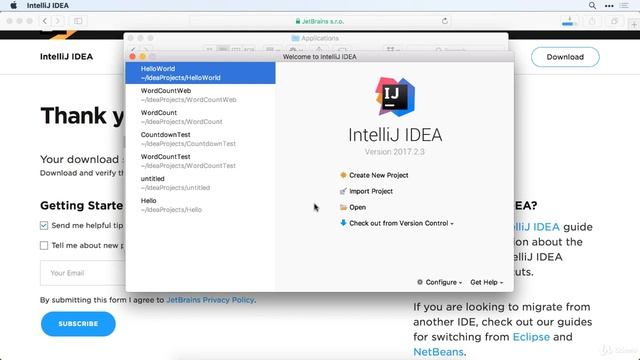
Task: Click the Download button on the web page
Action: pos(565,57)
